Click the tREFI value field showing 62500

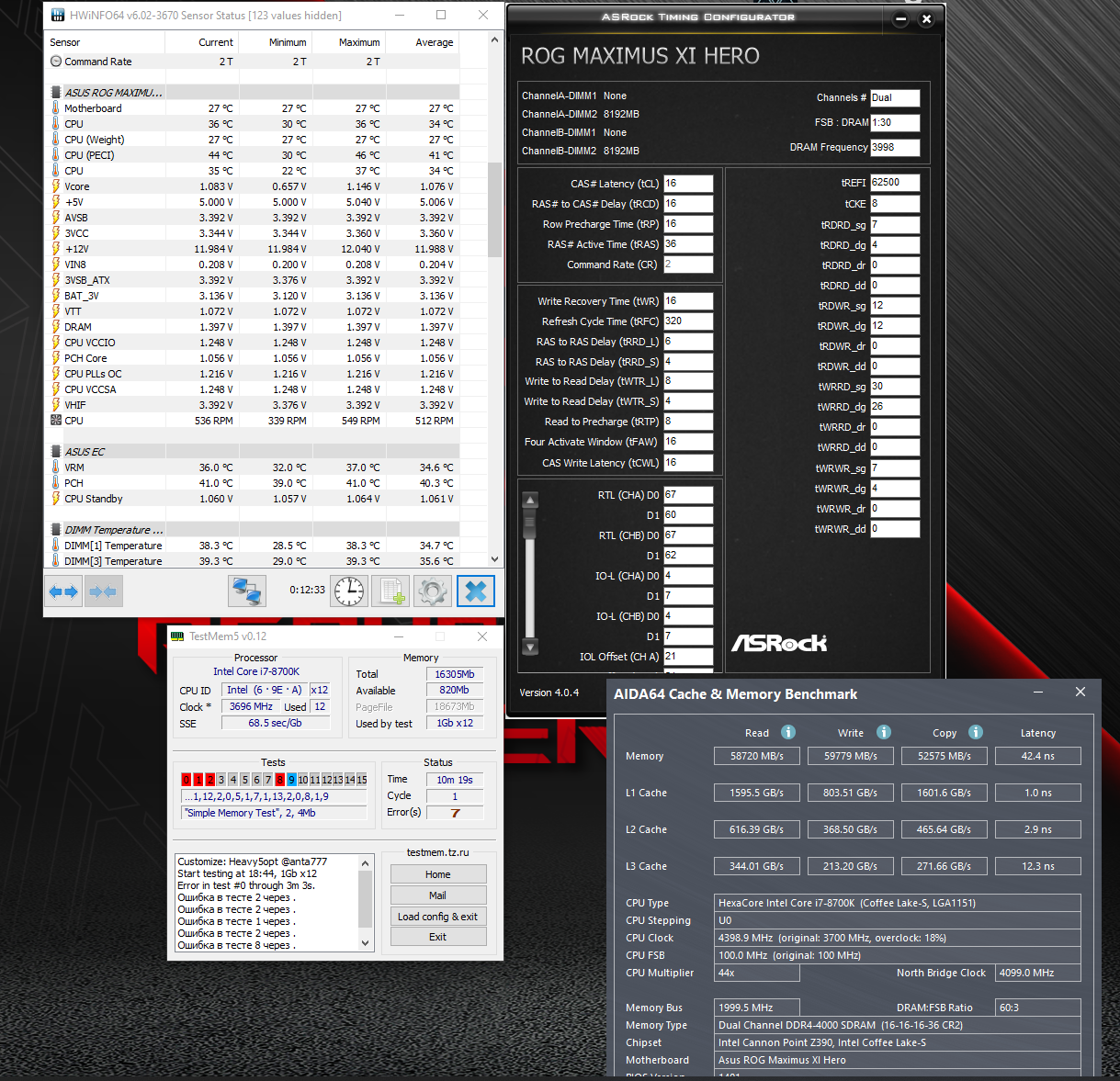pos(895,183)
